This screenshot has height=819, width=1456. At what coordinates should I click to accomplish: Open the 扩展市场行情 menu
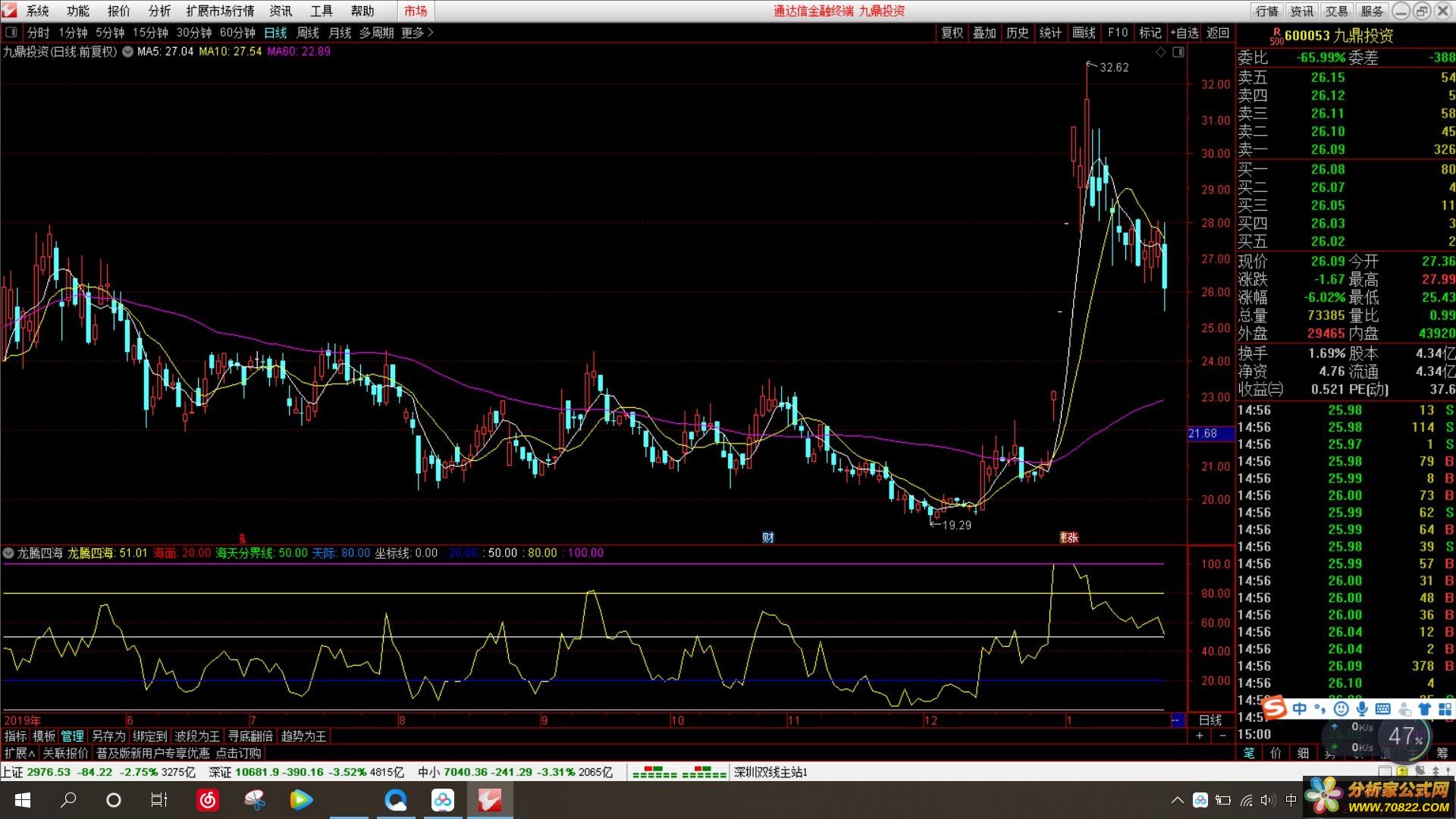click(220, 11)
